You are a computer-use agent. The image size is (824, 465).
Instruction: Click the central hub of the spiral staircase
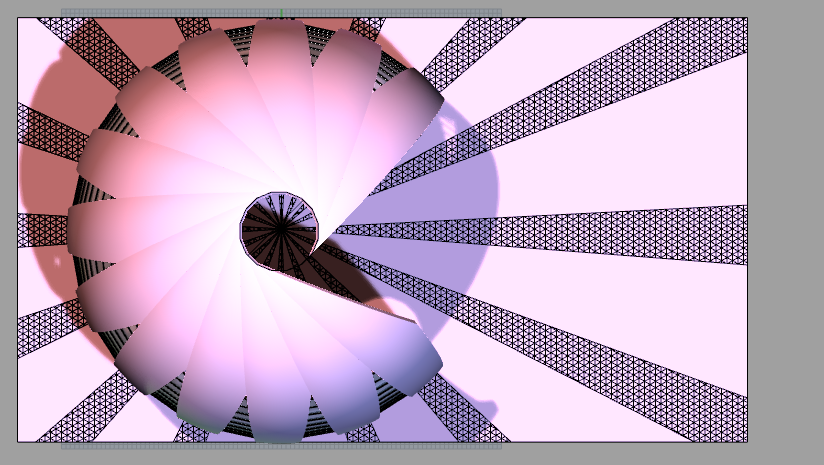coord(279,229)
